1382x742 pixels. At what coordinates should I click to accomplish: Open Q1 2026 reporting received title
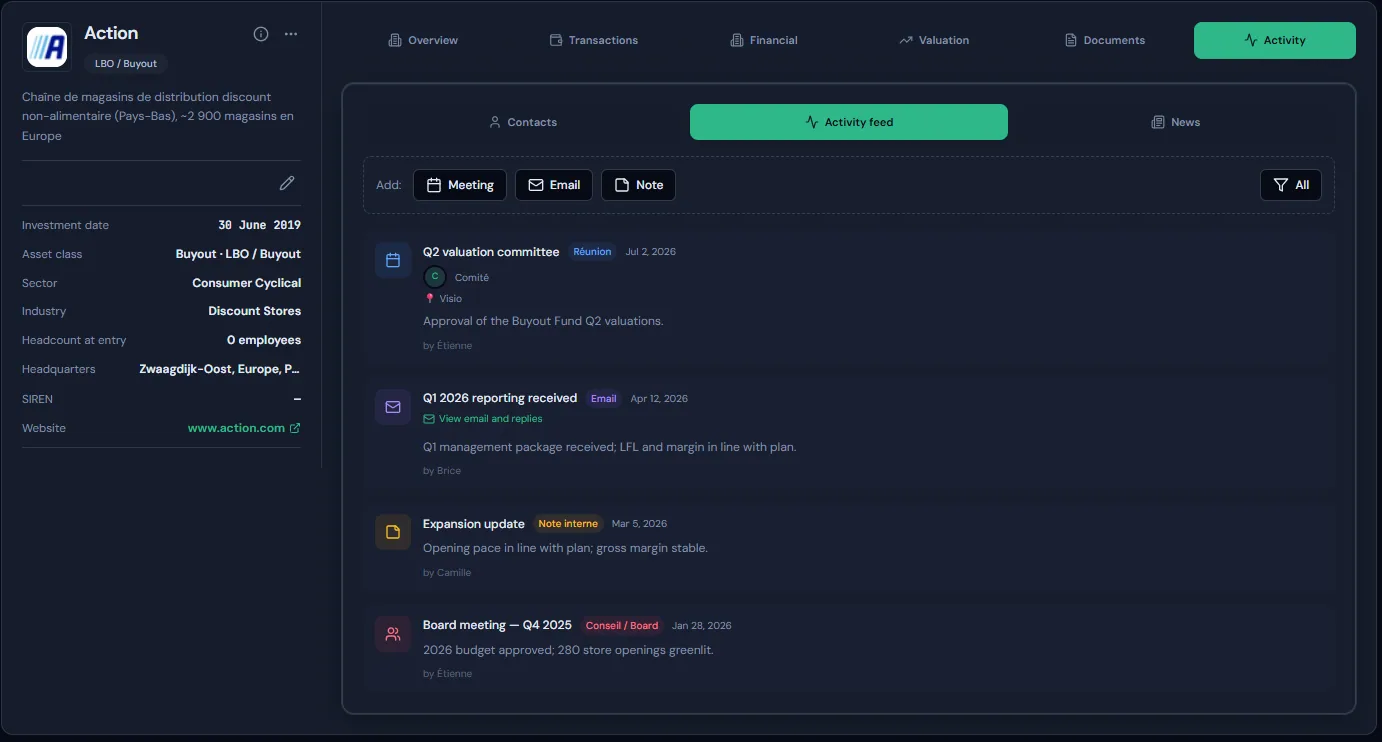[500, 398]
